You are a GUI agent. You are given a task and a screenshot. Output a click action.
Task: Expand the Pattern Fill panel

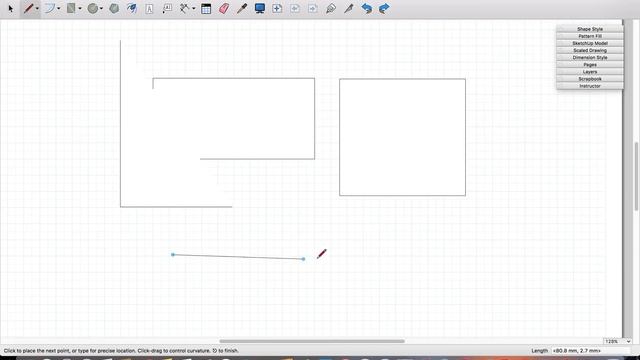[x=590, y=36]
